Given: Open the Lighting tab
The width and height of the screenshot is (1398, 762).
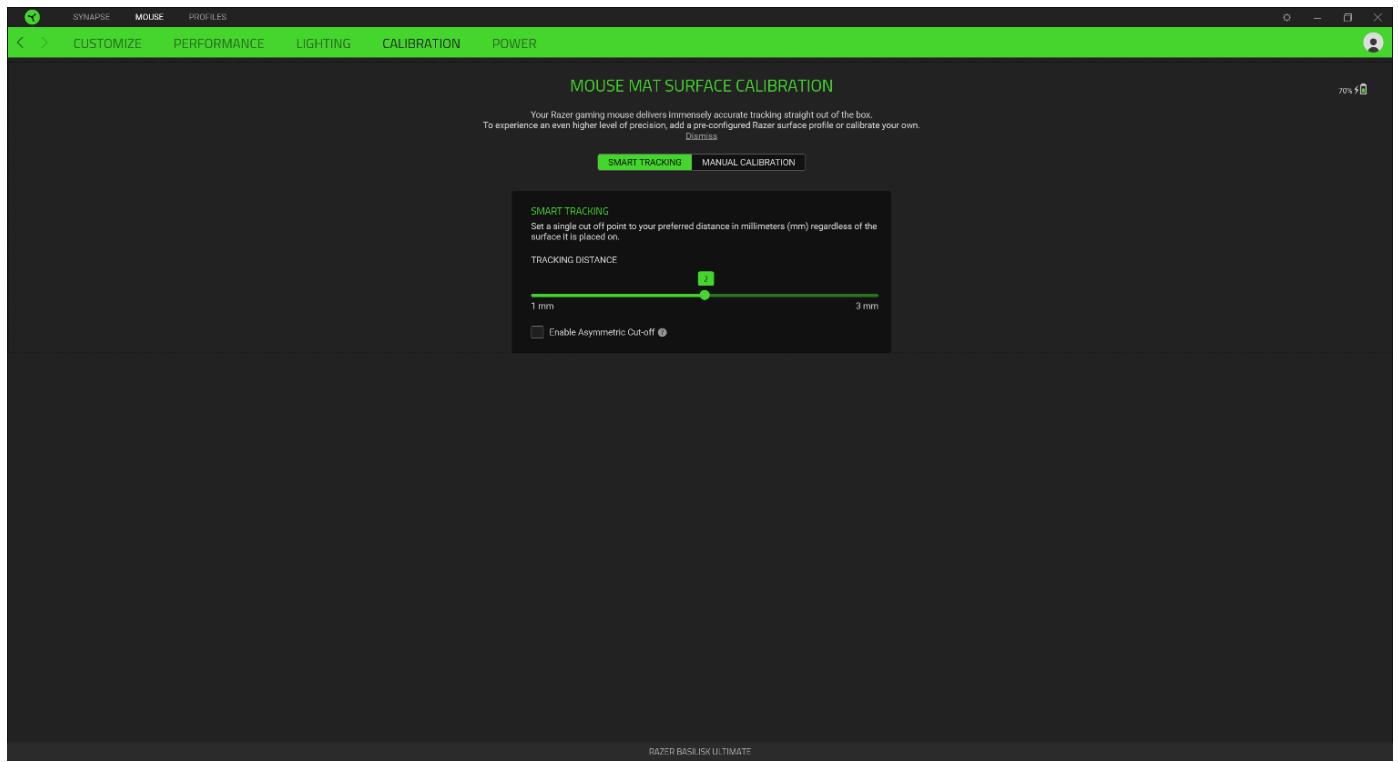Looking at the screenshot, I should point(323,44).
